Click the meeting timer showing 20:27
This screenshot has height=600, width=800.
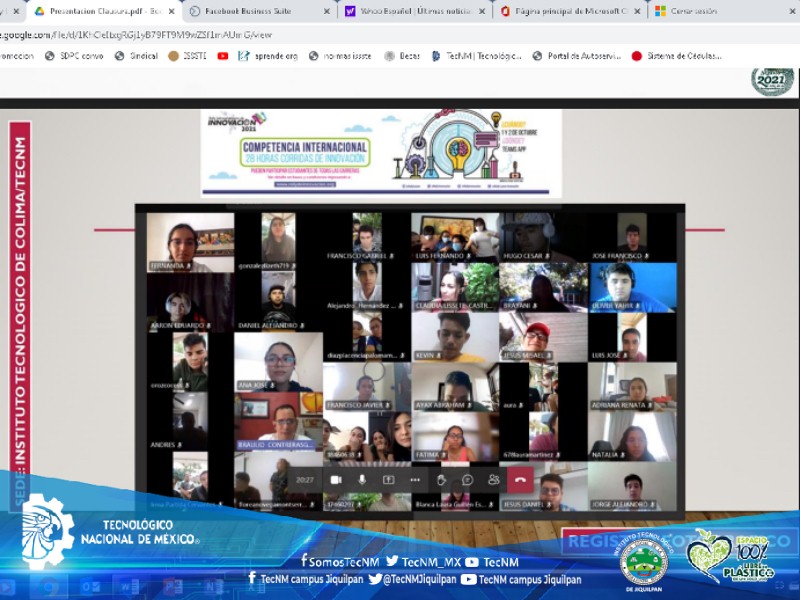305,480
